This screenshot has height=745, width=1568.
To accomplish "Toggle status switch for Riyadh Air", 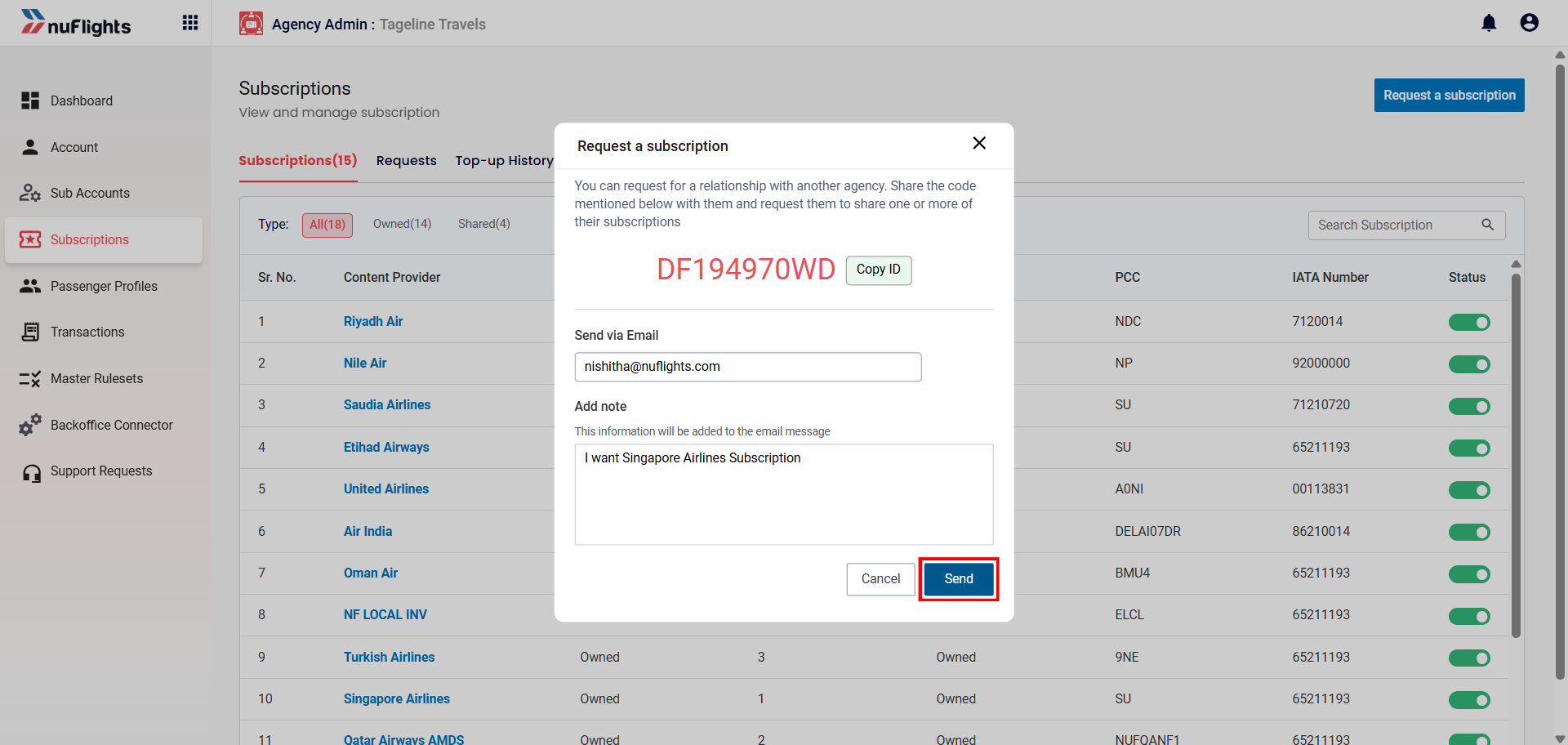I will (1469, 322).
